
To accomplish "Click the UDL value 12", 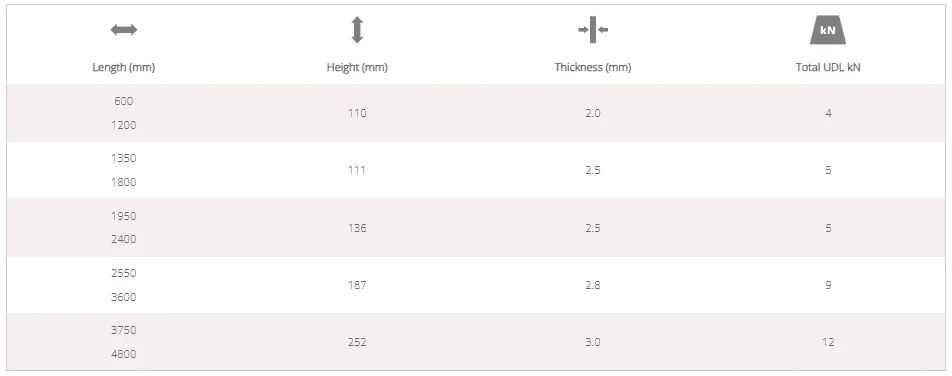I will point(828,342).
